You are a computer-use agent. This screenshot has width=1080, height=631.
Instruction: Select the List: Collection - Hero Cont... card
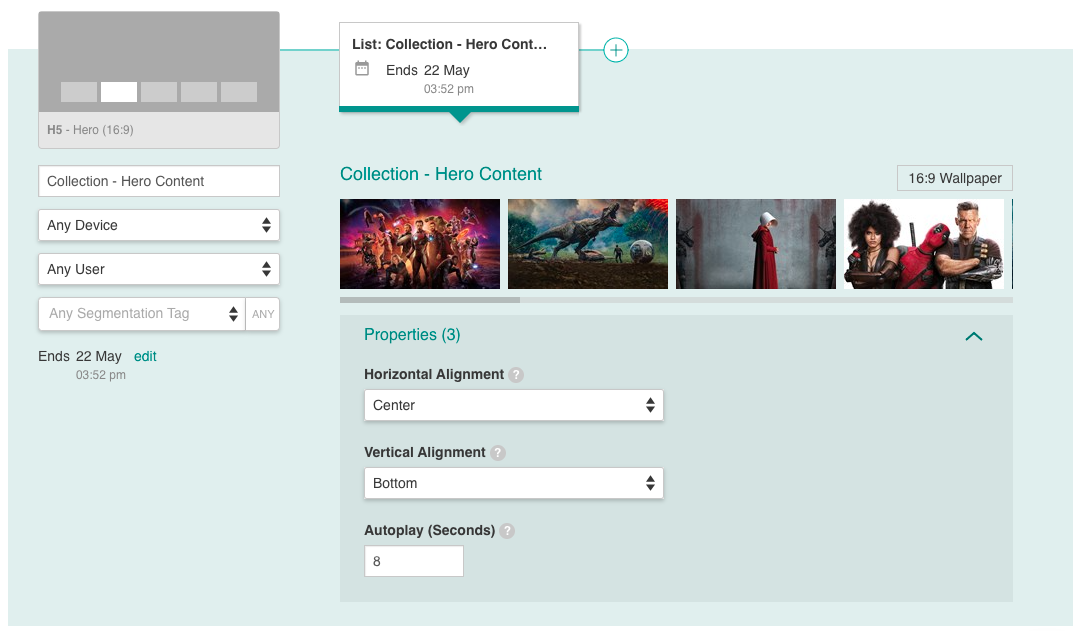tap(459, 67)
